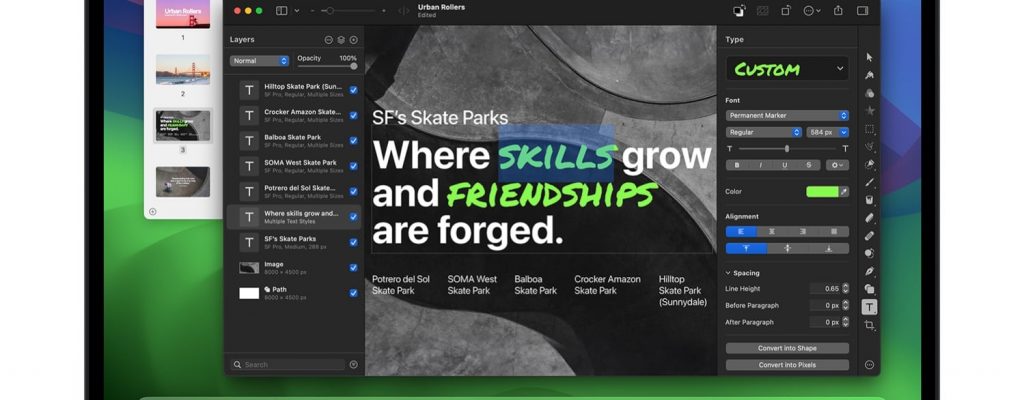Open the Permanent Marker font dropdown
This screenshot has width=1024, height=400.
tap(787, 116)
